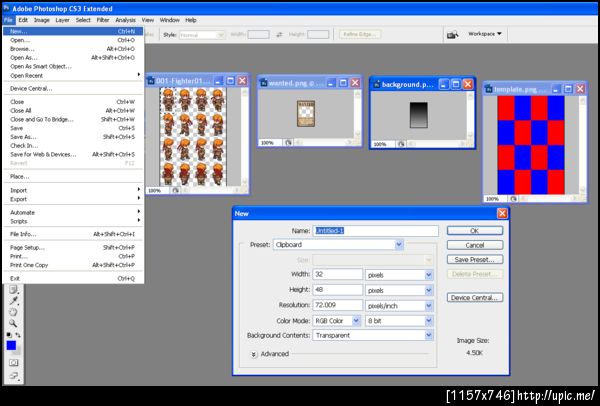Select the Notes tool in the toolbox
Image resolution: width=600 pixels, height=406 pixels.
(13, 289)
